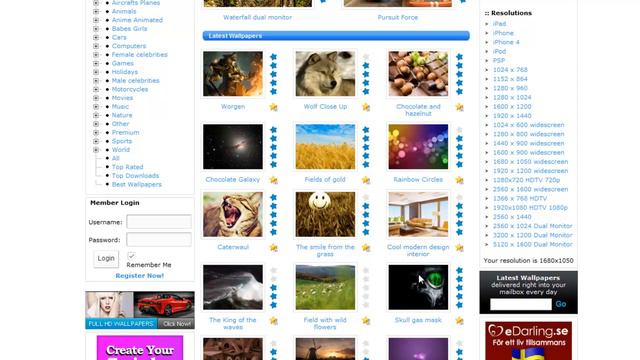The height and width of the screenshot is (360, 640).
Task: Click the Login button
Action: [x=106, y=258]
